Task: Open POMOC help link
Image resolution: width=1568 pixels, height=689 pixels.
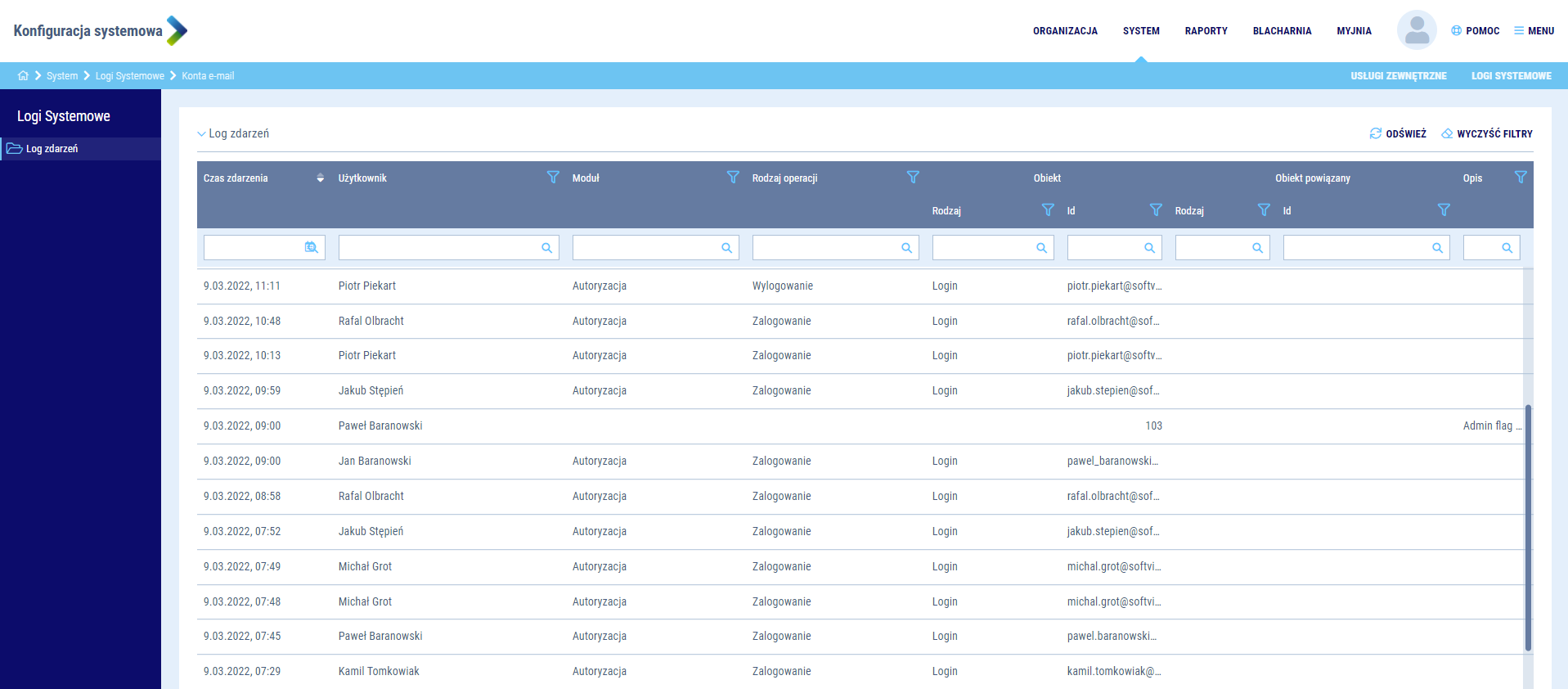Action: [1475, 31]
